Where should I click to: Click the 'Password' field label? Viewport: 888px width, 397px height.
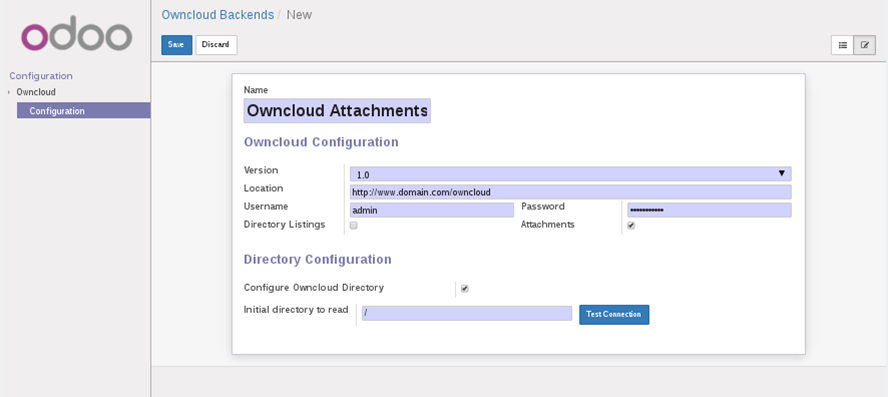tap(543, 206)
